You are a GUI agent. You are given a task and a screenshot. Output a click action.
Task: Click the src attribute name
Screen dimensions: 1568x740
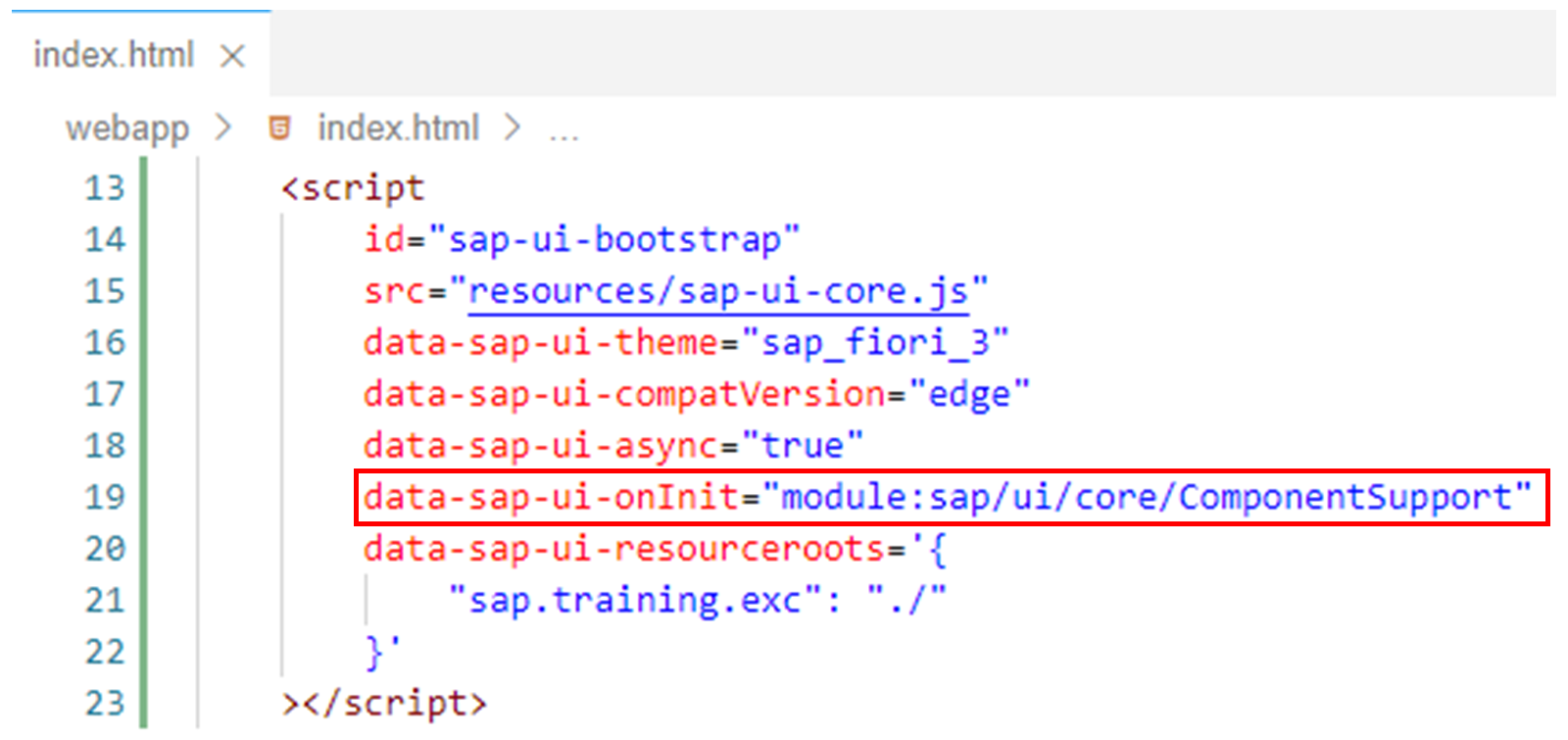pos(395,292)
